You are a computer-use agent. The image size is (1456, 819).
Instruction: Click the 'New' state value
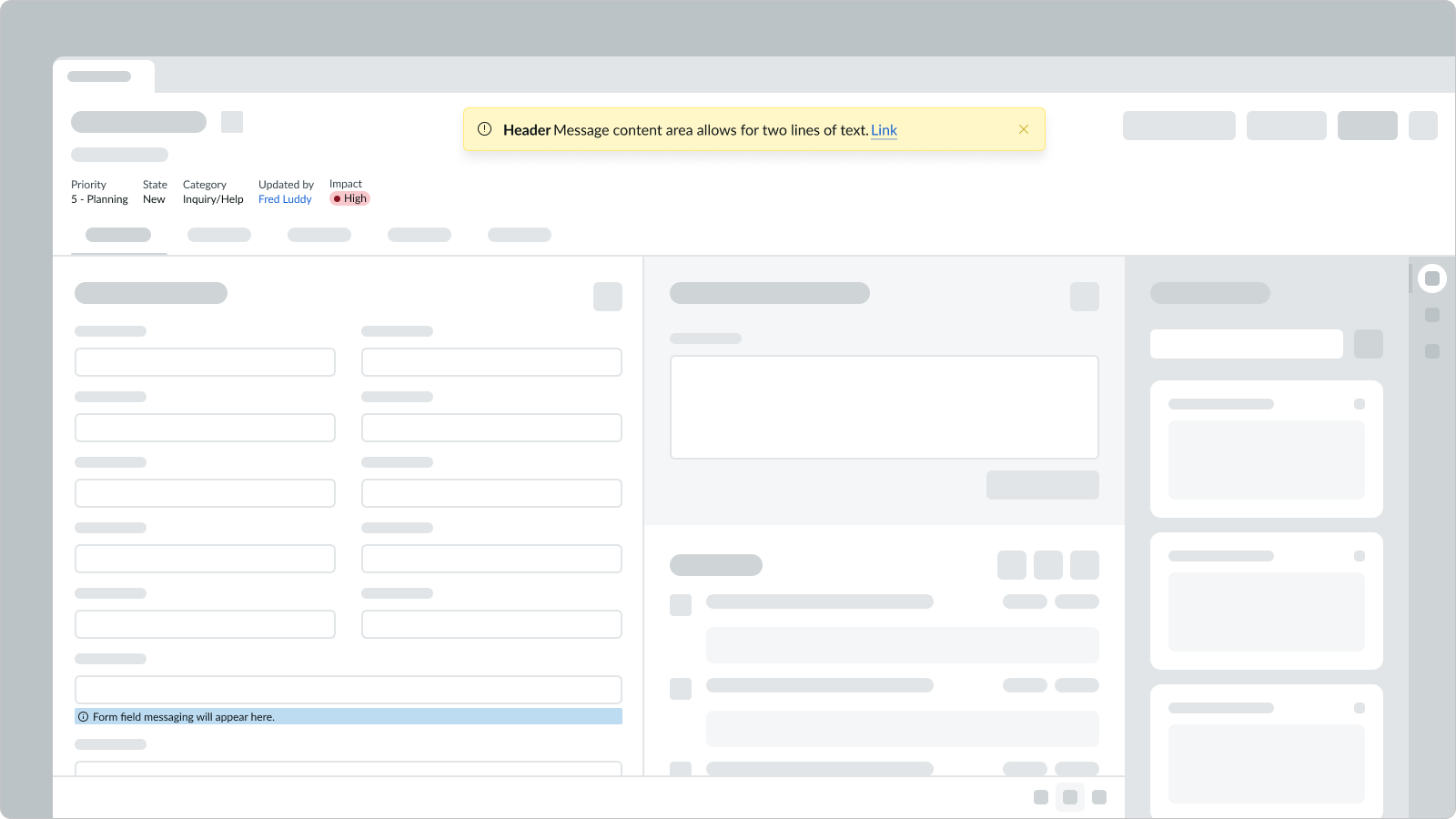click(x=154, y=199)
